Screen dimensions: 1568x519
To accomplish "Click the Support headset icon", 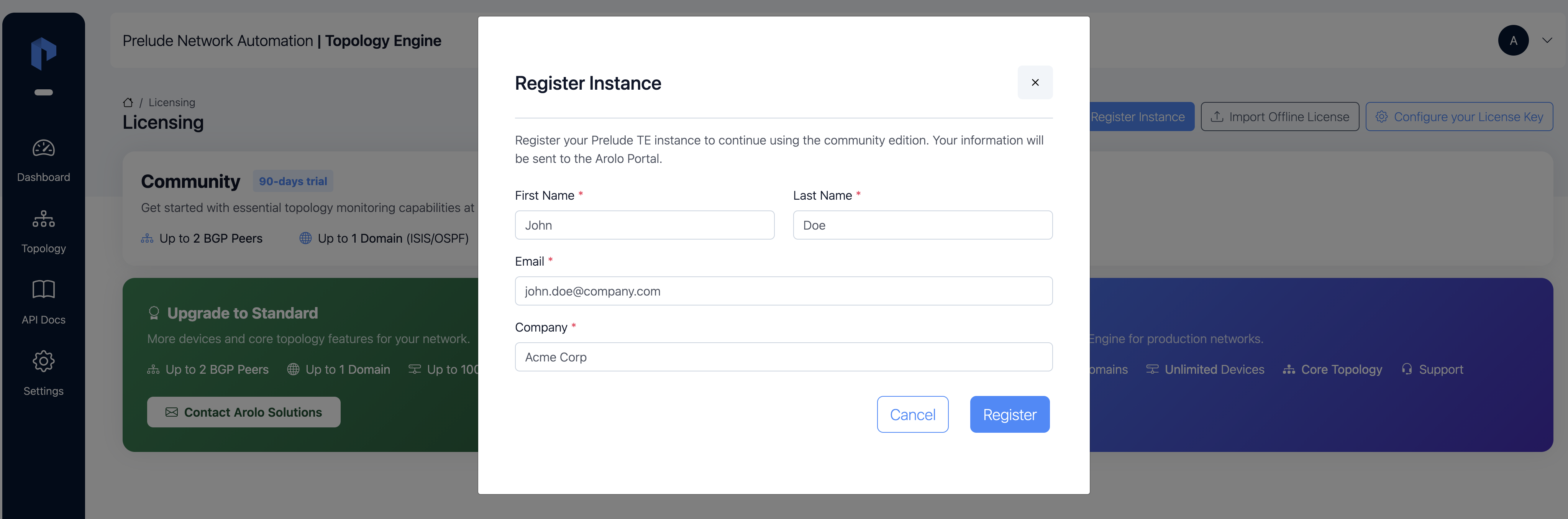I will (x=1407, y=369).
